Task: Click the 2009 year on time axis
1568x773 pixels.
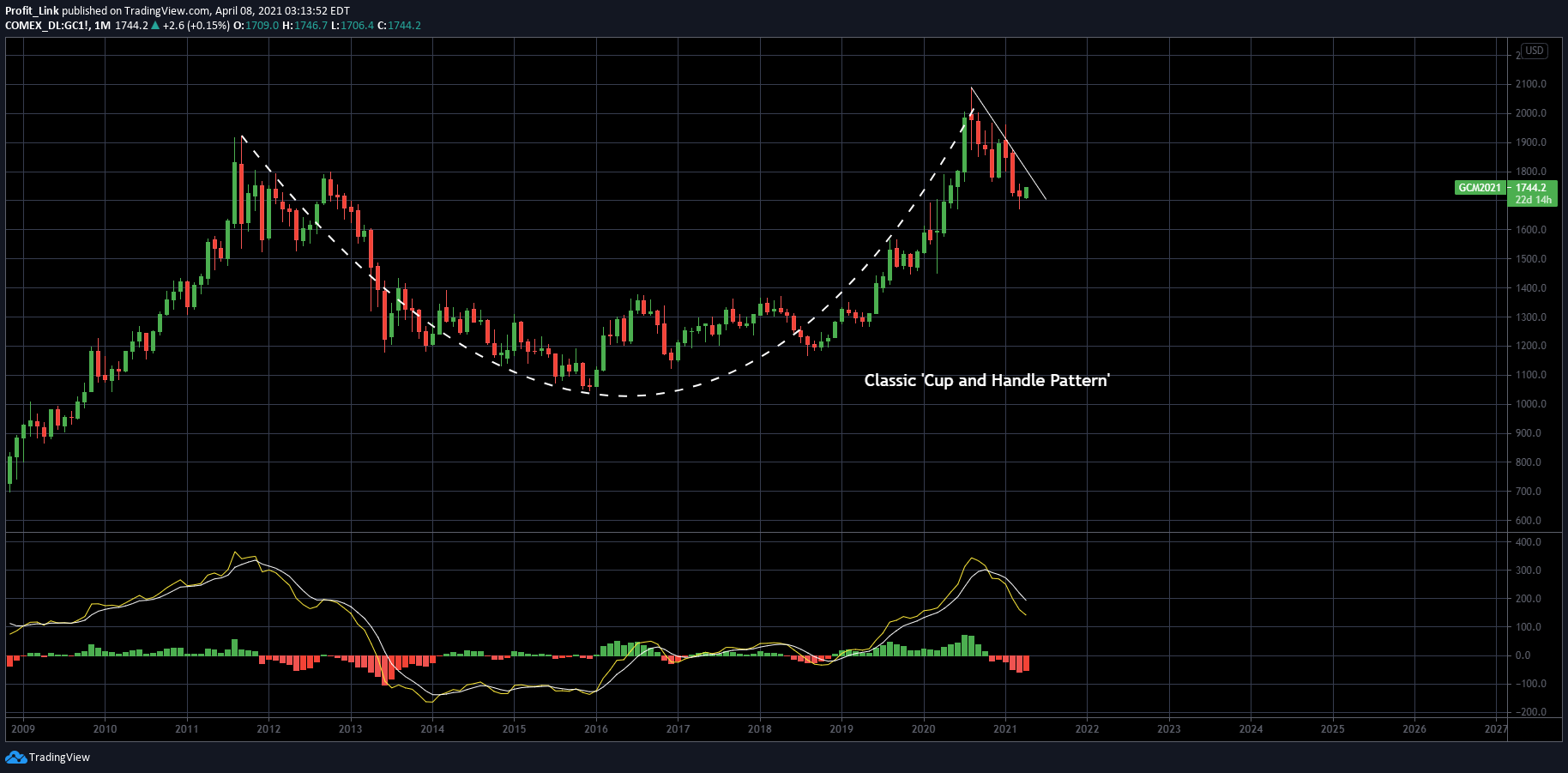Action: pos(23,729)
